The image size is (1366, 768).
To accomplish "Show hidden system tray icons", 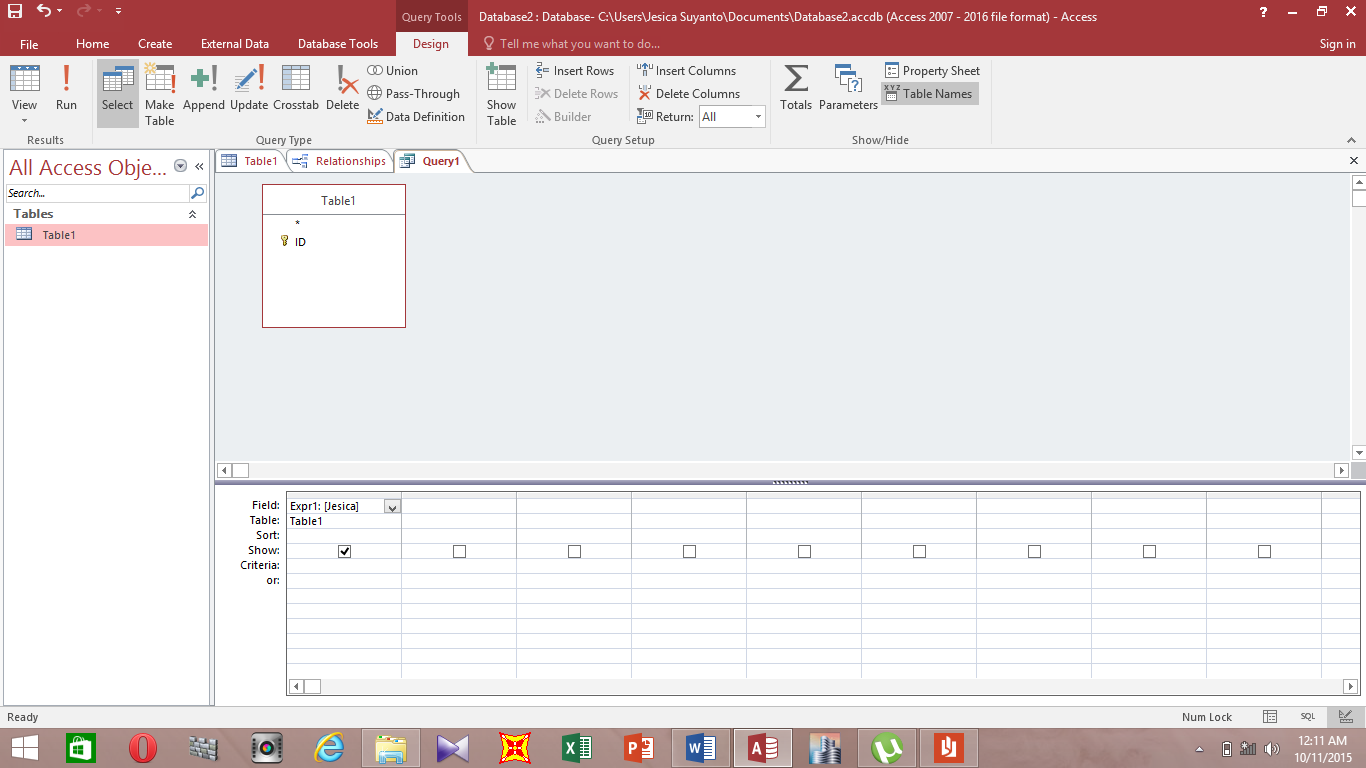I will point(1200,749).
